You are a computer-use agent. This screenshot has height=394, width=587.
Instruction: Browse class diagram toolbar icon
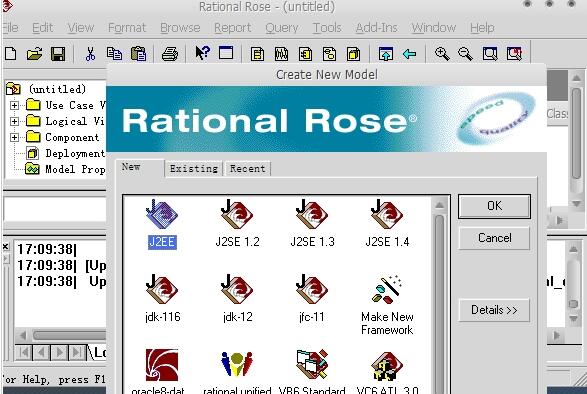[257, 54]
